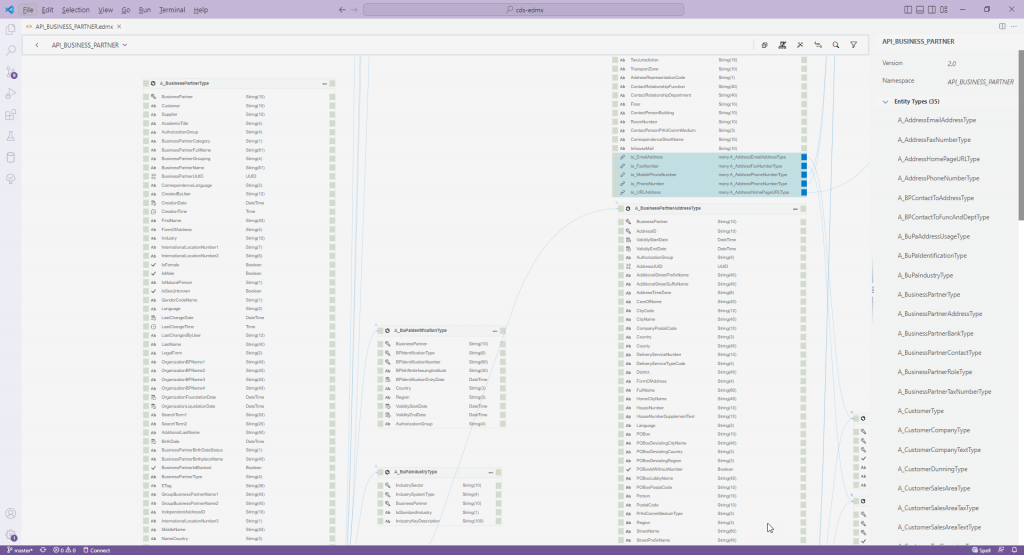Image resolution: width=1024 pixels, height=555 pixels.
Task: Open the Search view in activity bar
Action: click(10, 50)
